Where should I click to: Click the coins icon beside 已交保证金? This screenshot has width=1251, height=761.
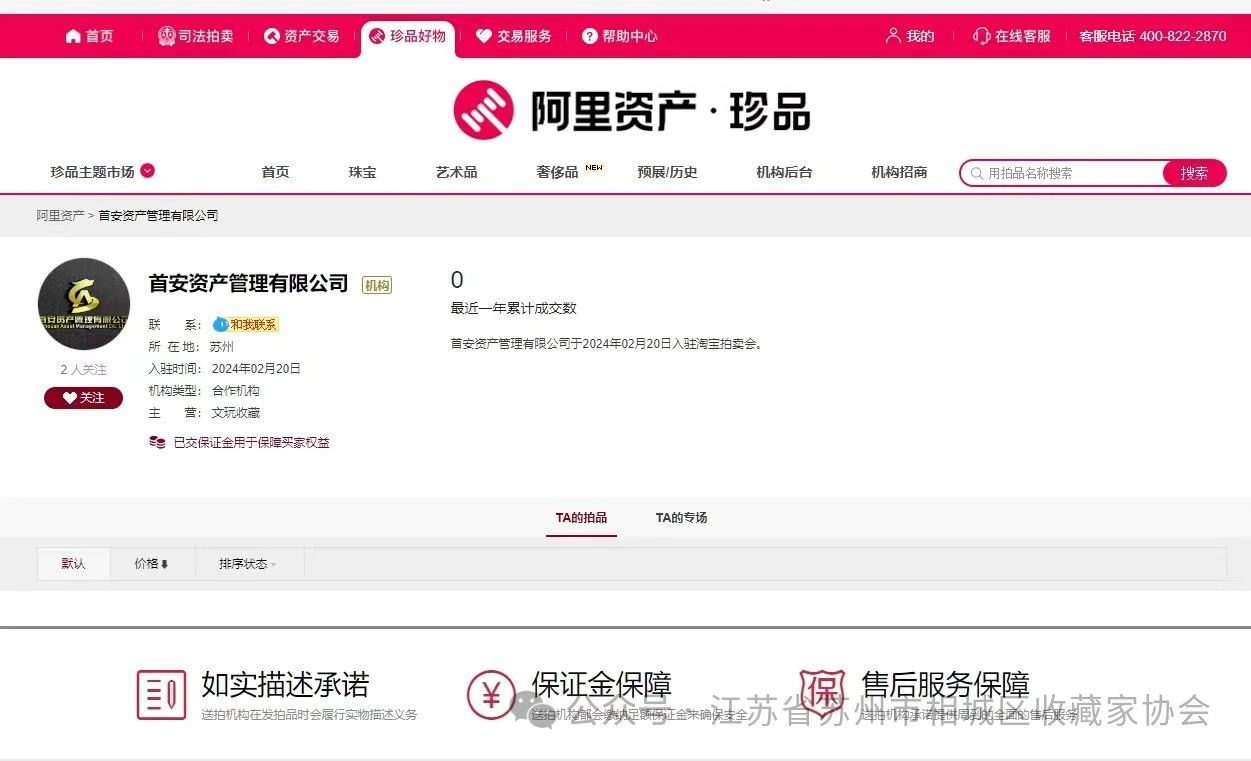157,442
